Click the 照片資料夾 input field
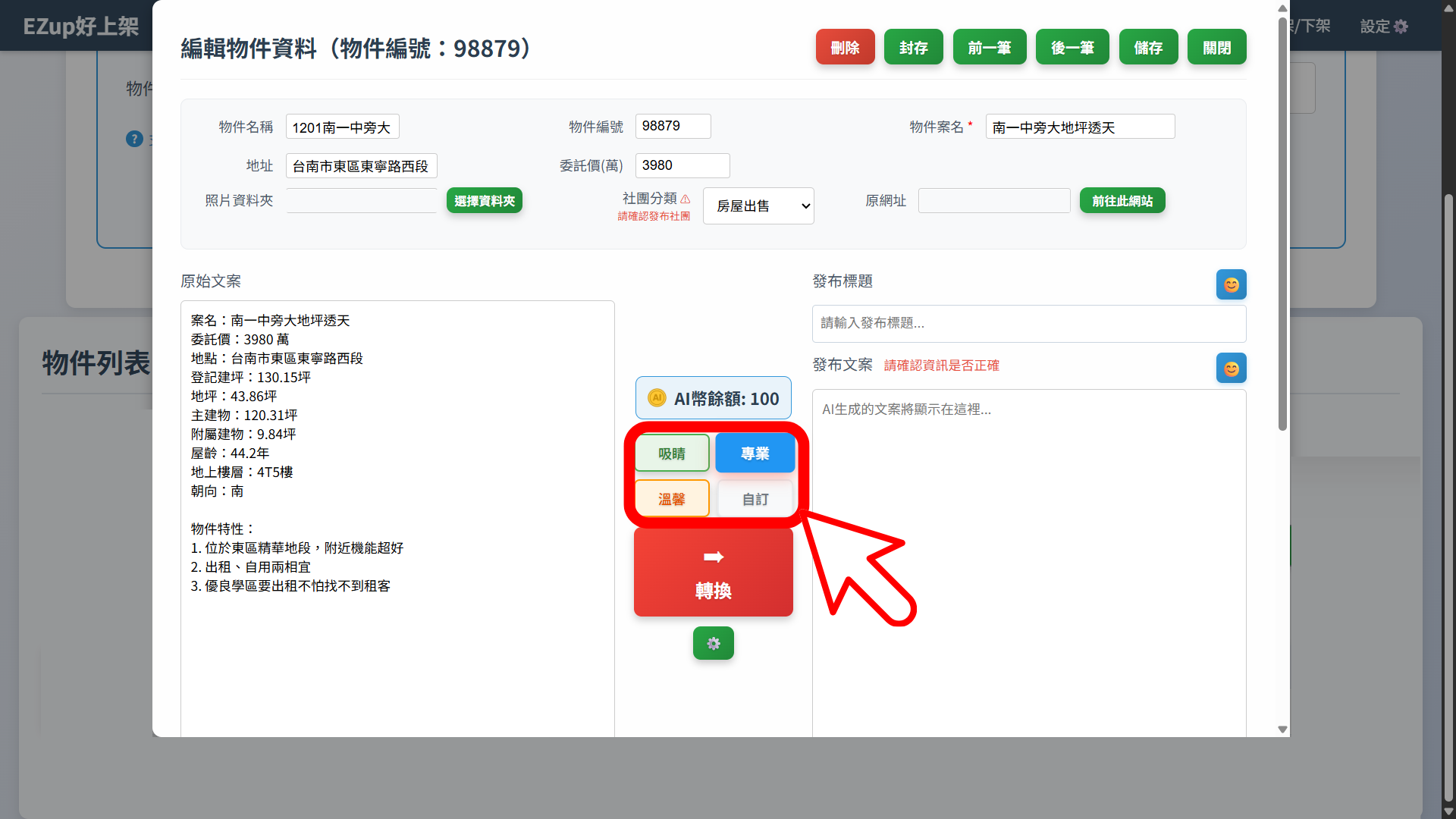The image size is (1456, 819). click(361, 201)
